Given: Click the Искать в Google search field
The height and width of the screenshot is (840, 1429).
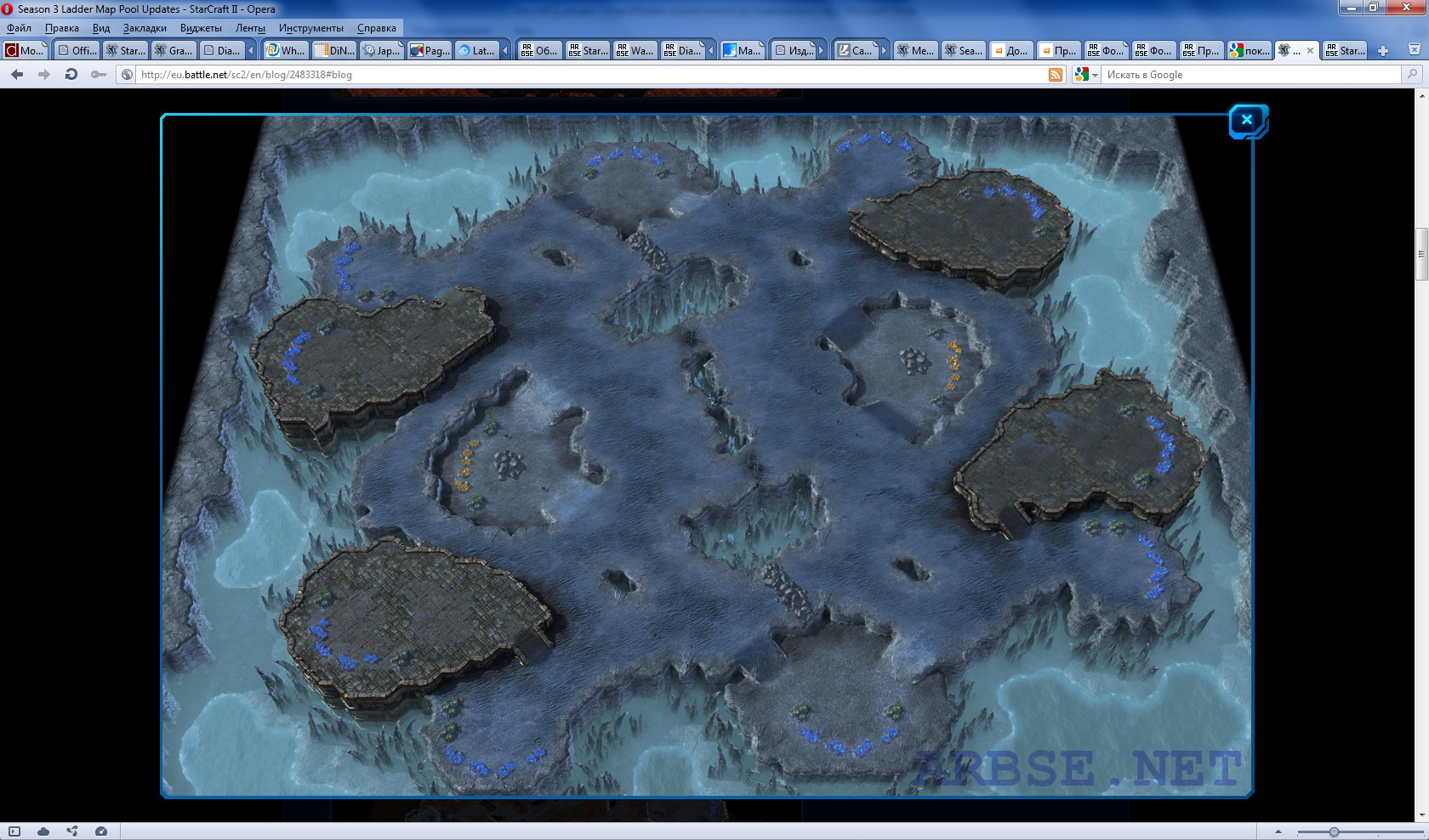Looking at the screenshot, I should 1251,75.
